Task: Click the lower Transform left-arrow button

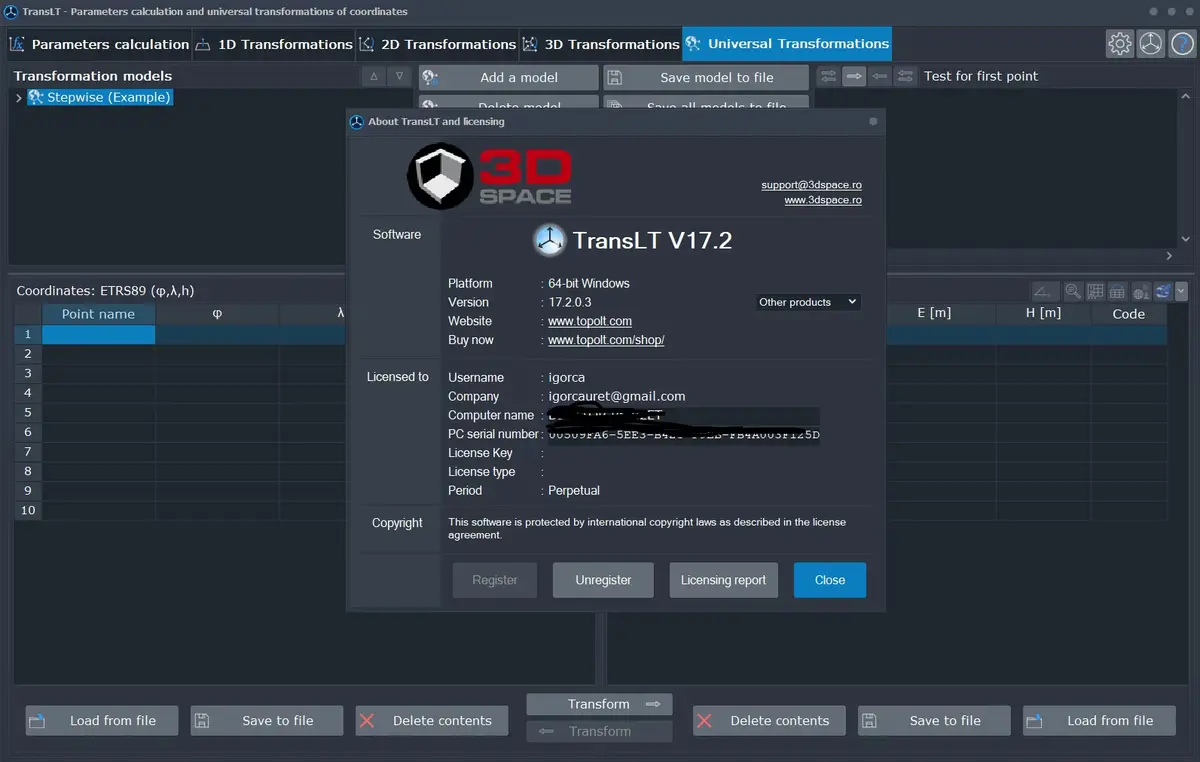Action: tap(599, 731)
